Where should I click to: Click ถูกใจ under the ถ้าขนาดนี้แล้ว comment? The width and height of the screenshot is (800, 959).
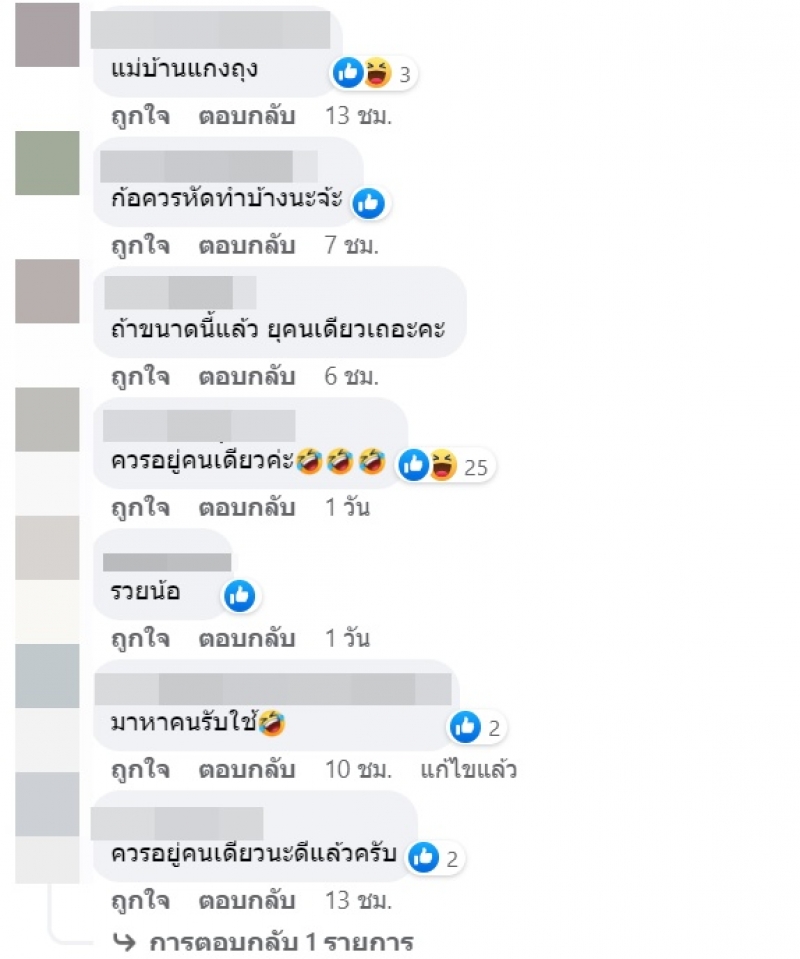click(x=140, y=377)
